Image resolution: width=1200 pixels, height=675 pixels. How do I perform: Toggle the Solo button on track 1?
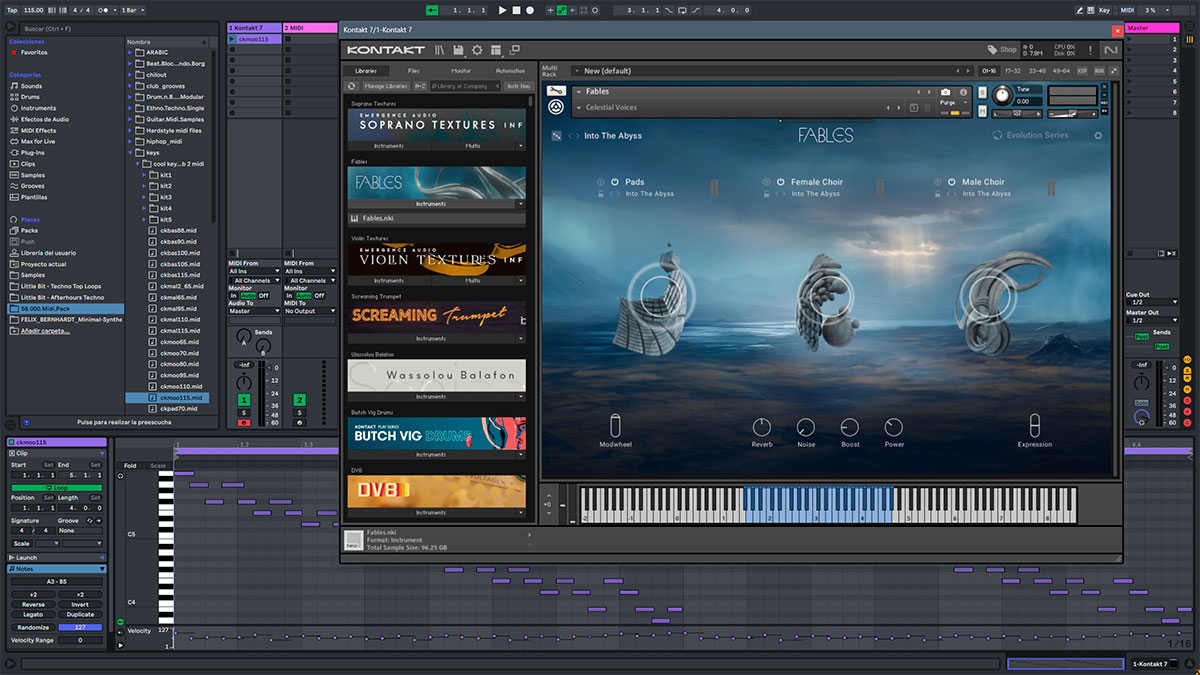click(243, 412)
